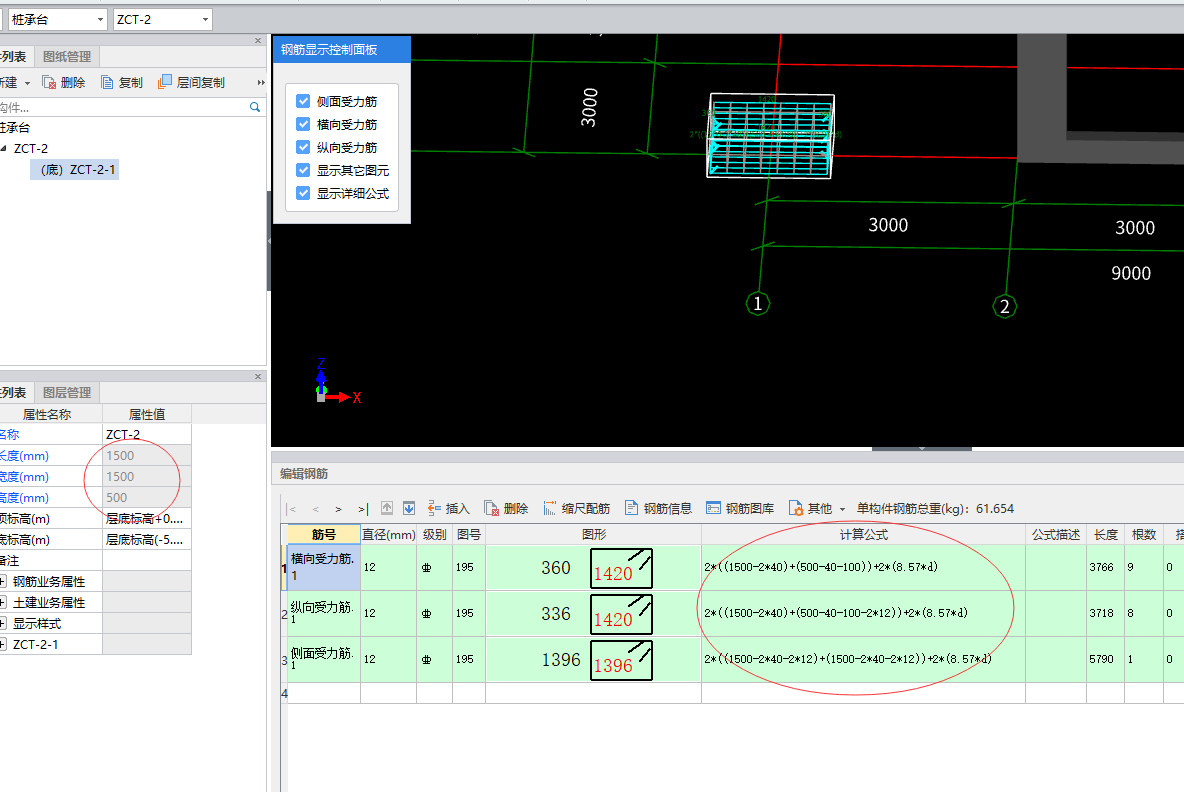Uncheck 侧面受力筋 checkbox
This screenshot has height=792, width=1184.
click(303, 101)
